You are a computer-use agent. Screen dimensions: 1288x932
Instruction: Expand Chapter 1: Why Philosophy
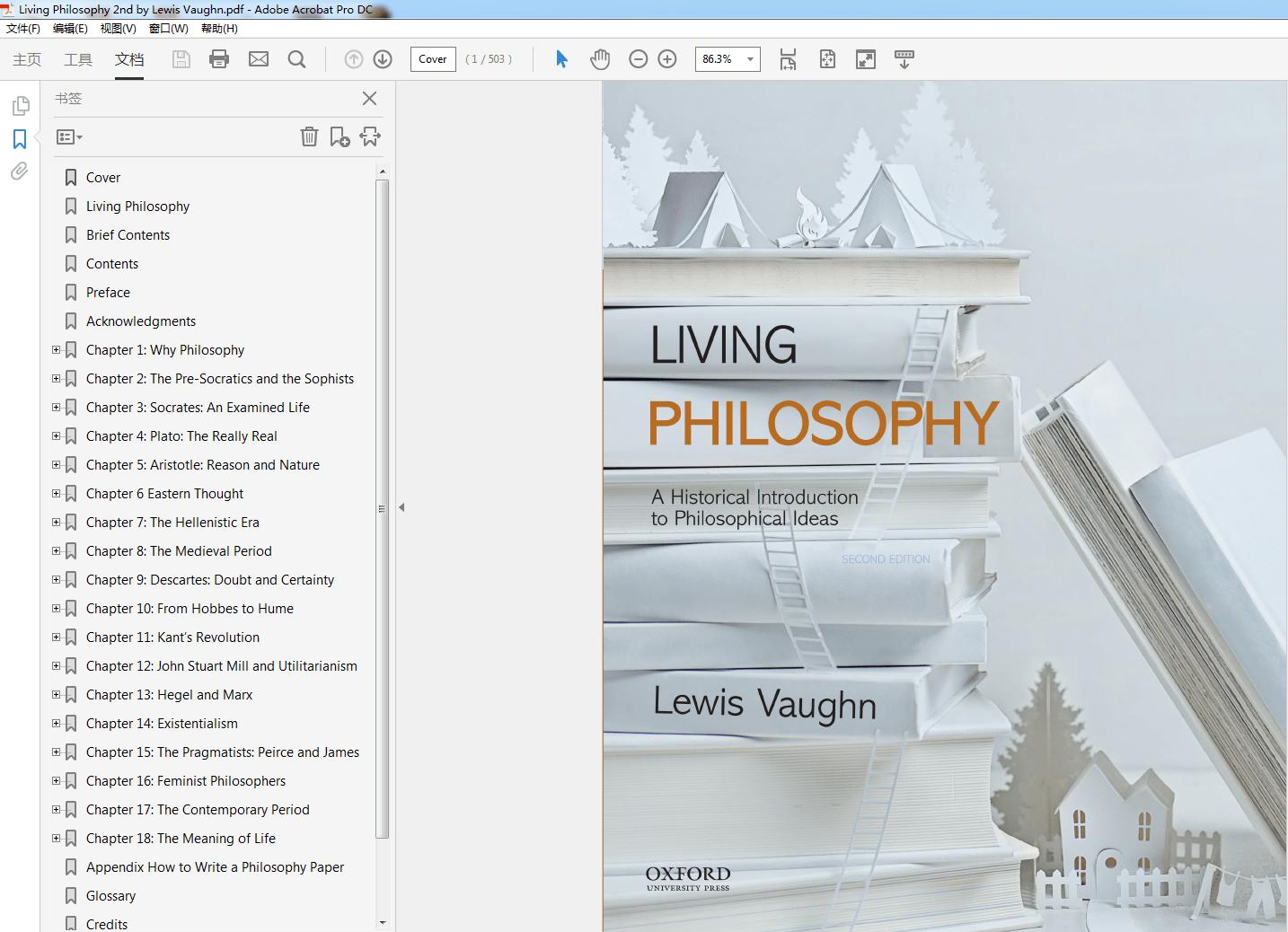tap(57, 350)
